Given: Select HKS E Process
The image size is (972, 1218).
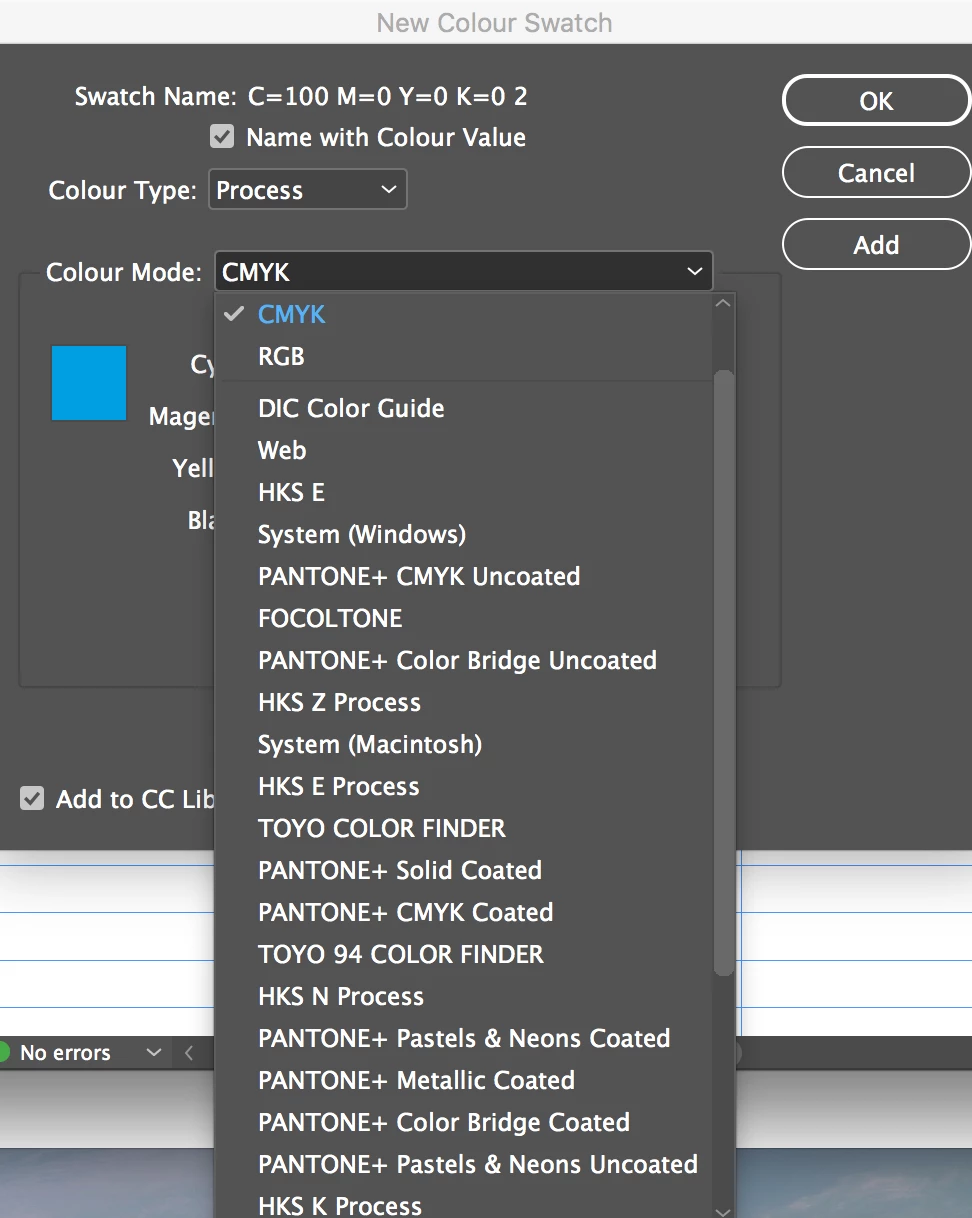Looking at the screenshot, I should (x=463, y=786).
